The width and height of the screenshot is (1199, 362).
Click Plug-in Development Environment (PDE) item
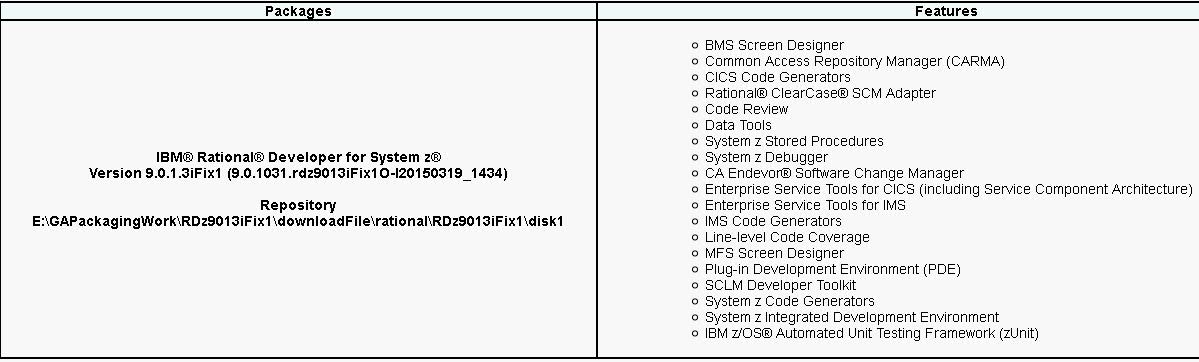click(x=832, y=269)
